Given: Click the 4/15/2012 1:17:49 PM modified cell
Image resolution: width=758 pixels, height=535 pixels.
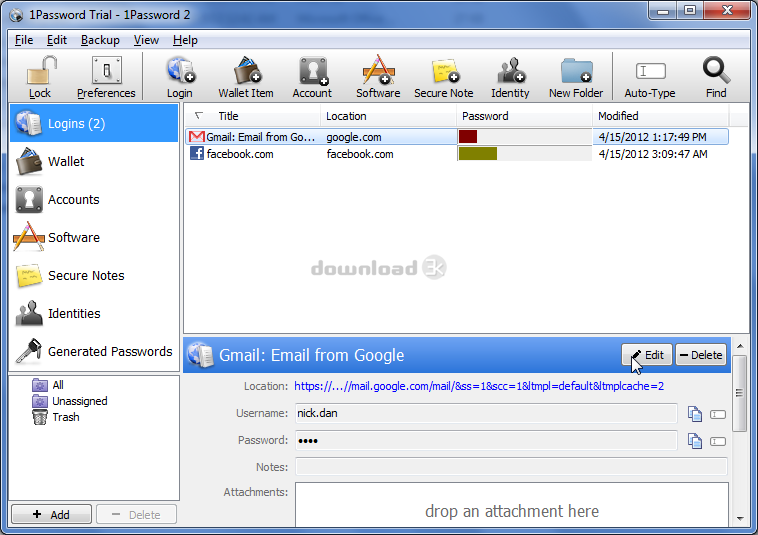Looking at the screenshot, I should (653, 137).
